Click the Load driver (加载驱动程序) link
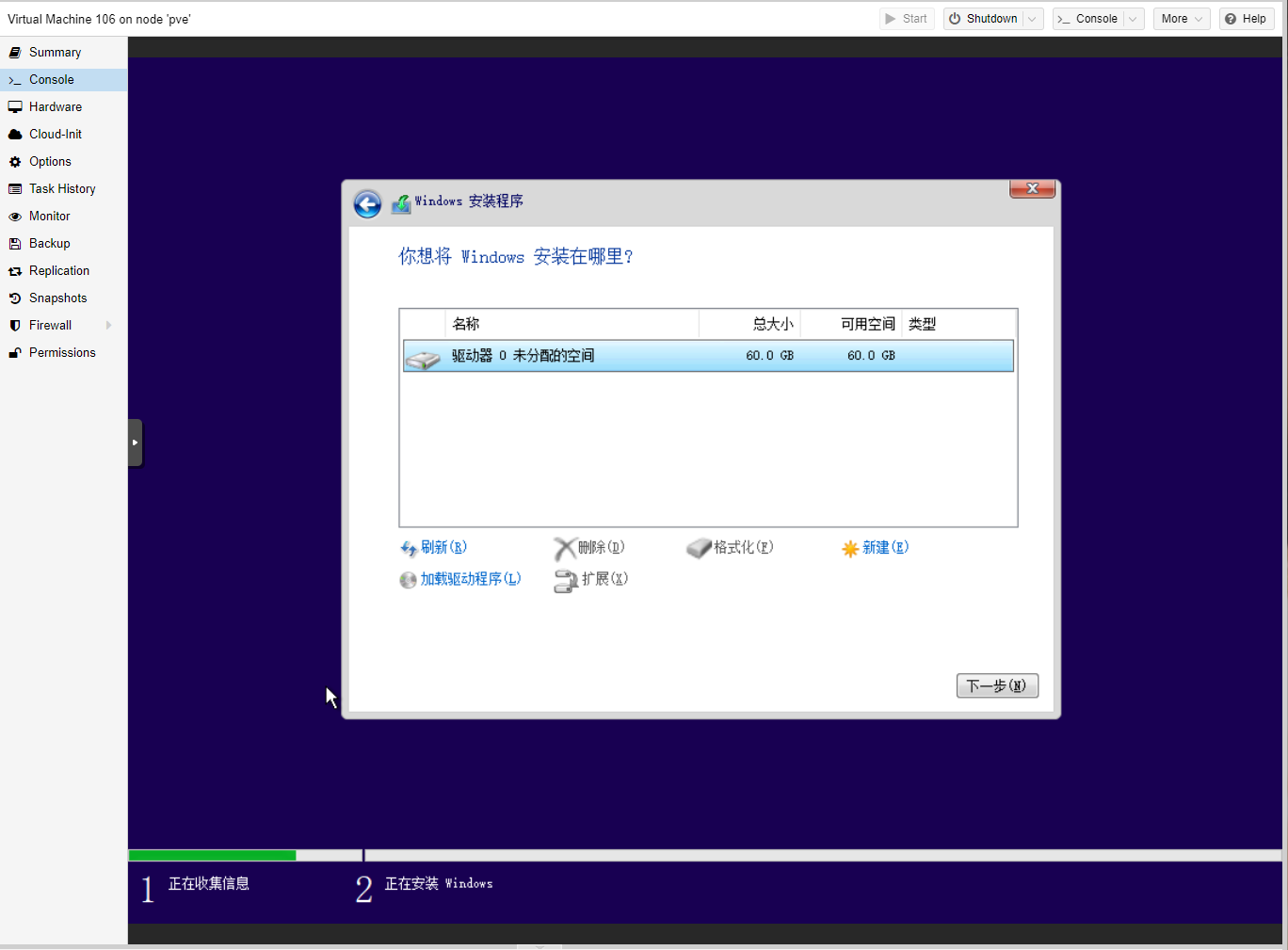The height and width of the screenshot is (950, 1288). (470, 579)
